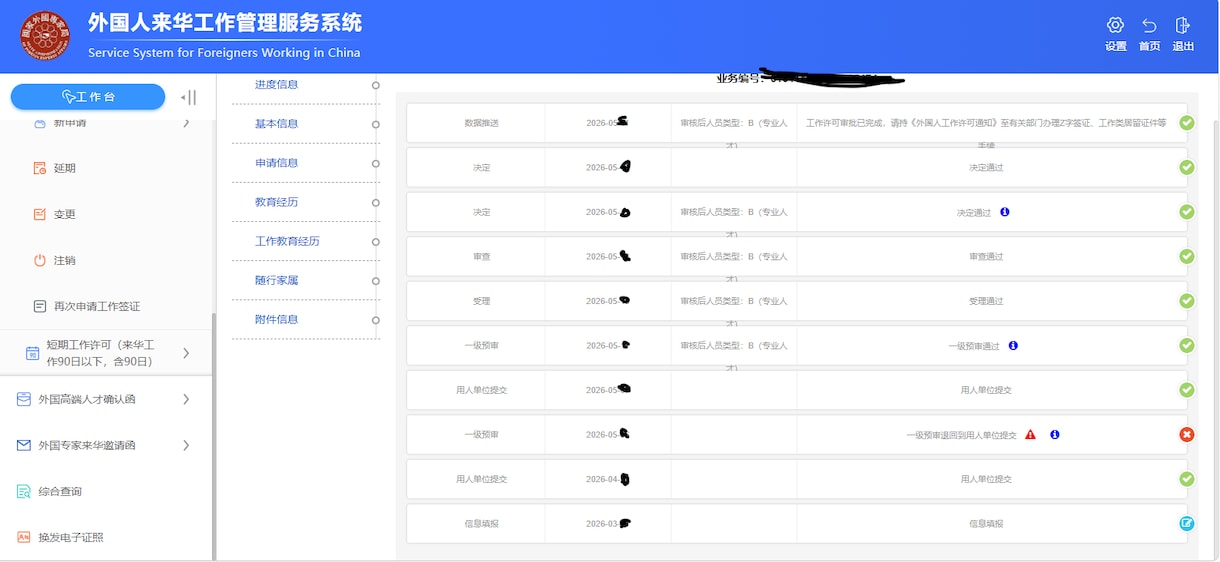Click the 退出 logout icon
The width and height of the screenshot is (1220, 562).
[x=1183, y=25]
